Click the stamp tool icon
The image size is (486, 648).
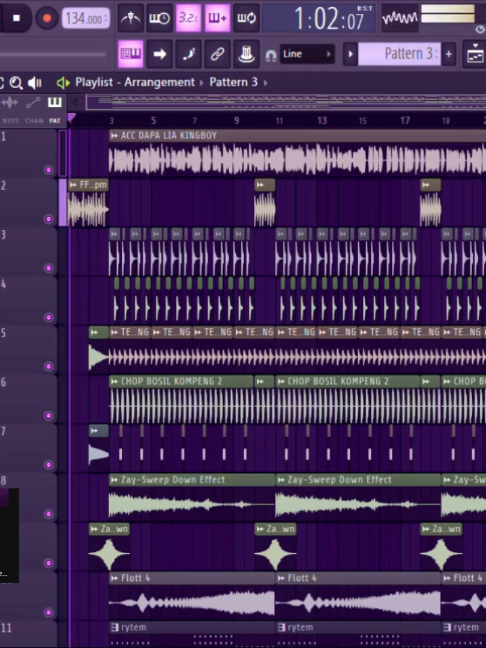(246, 54)
